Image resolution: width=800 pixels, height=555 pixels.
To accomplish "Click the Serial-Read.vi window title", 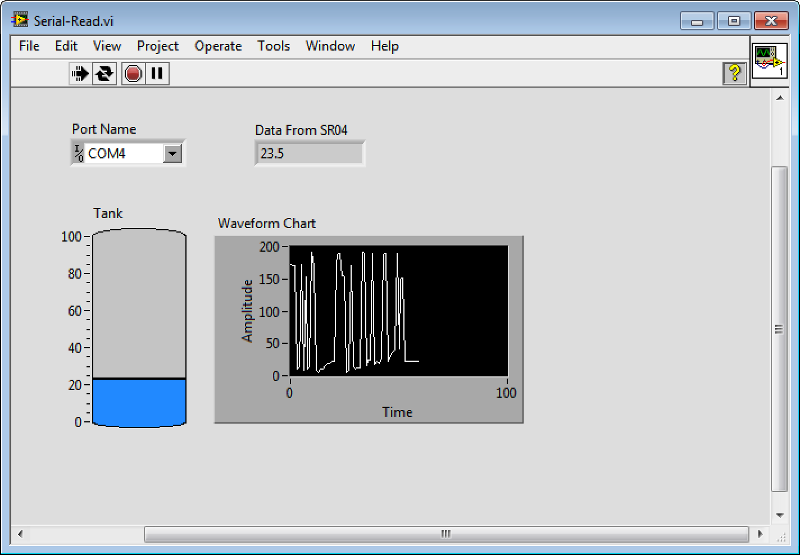I will [73, 21].
